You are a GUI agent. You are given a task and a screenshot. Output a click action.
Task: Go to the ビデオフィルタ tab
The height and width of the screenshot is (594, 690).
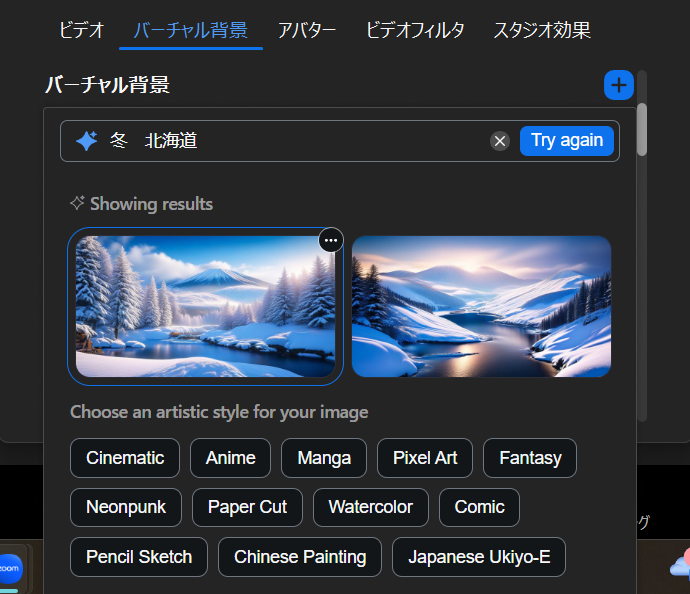click(x=415, y=30)
